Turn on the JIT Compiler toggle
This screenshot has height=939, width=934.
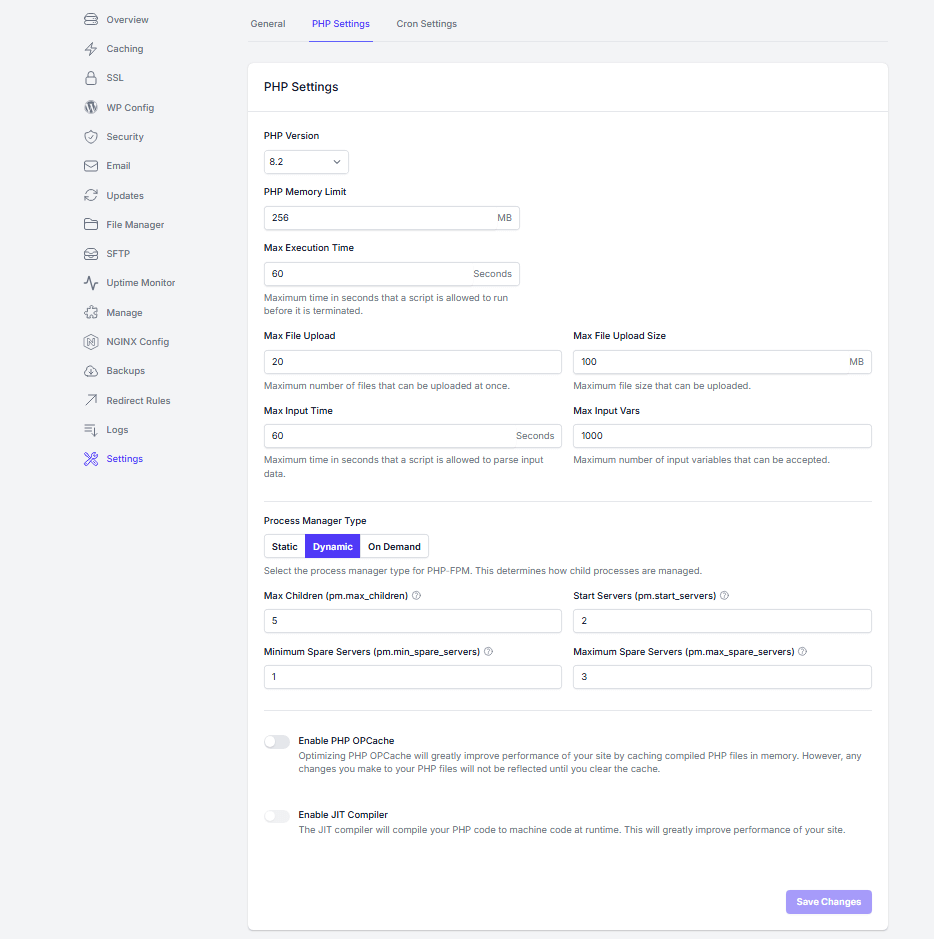pos(277,816)
